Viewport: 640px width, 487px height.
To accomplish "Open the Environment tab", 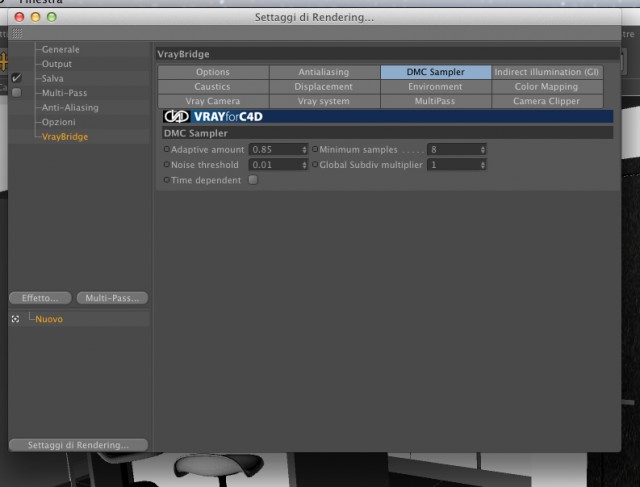I will (x=436, y=87).
